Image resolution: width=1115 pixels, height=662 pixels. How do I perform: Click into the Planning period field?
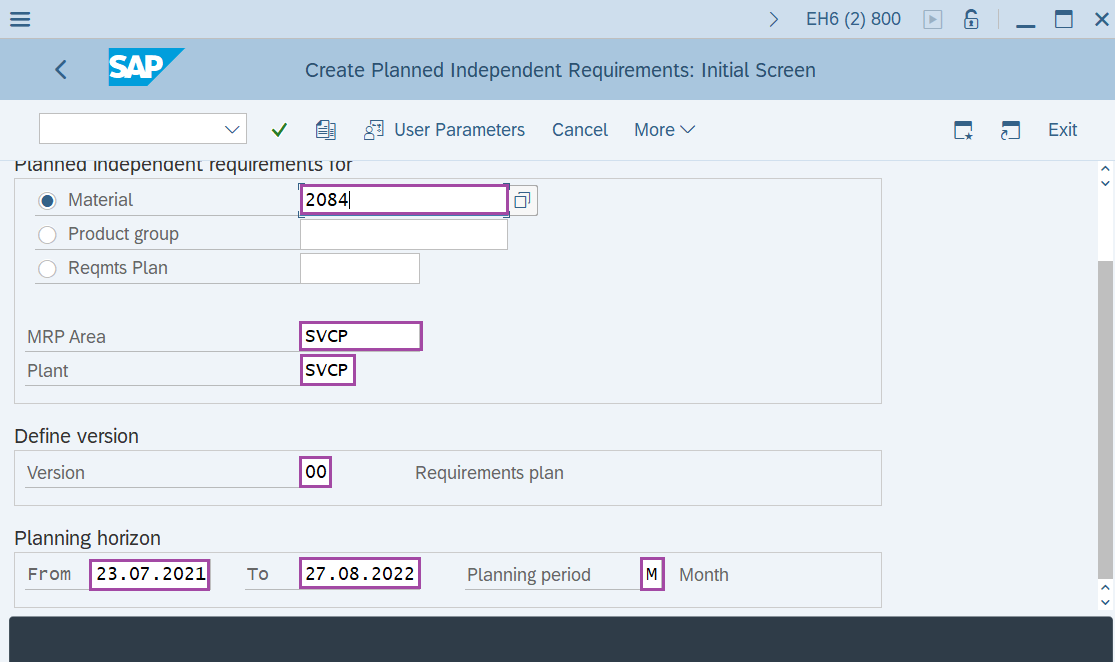pos(651,574)
